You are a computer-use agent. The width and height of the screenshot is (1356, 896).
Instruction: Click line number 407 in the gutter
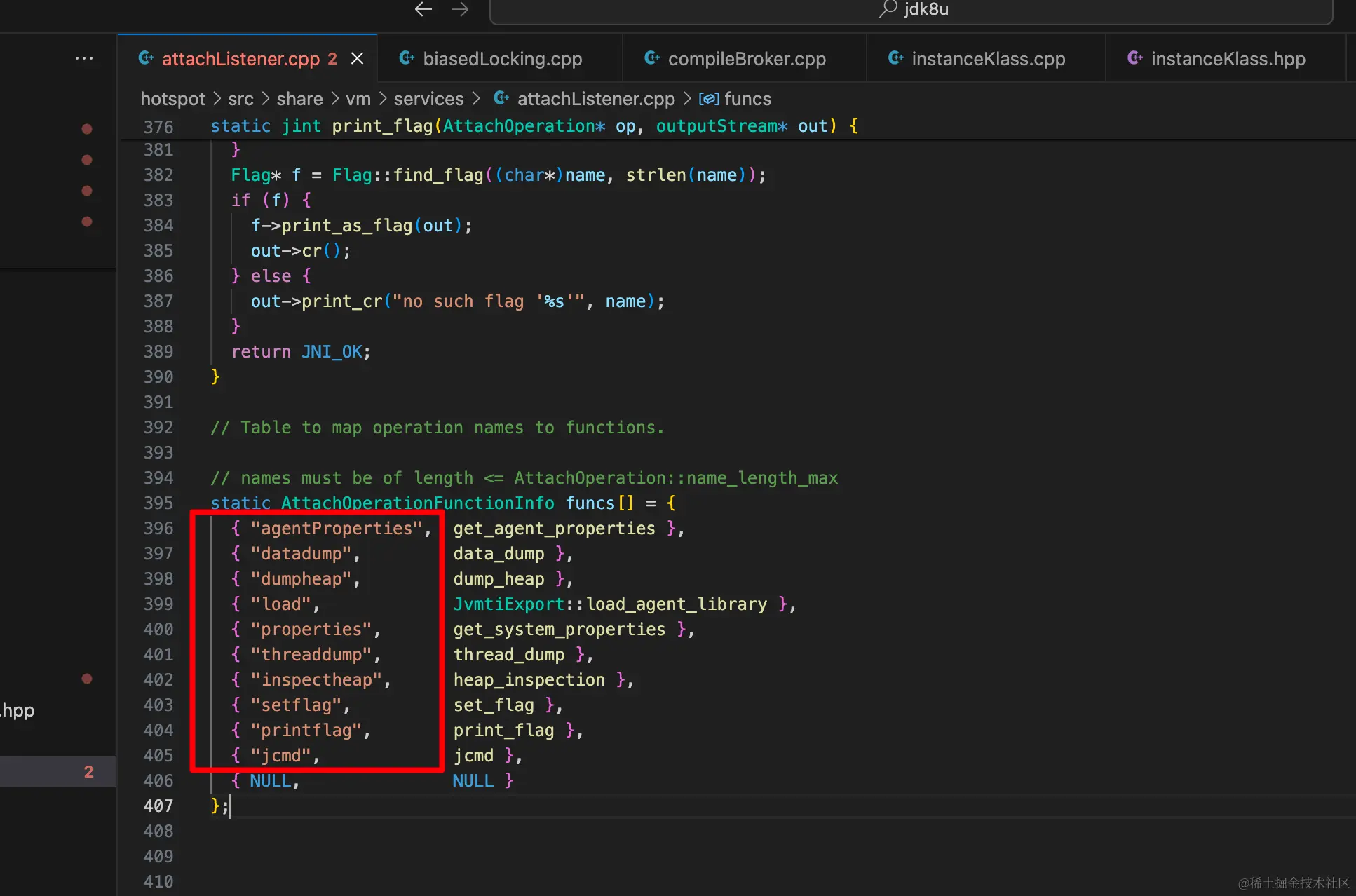click(158, 806)
